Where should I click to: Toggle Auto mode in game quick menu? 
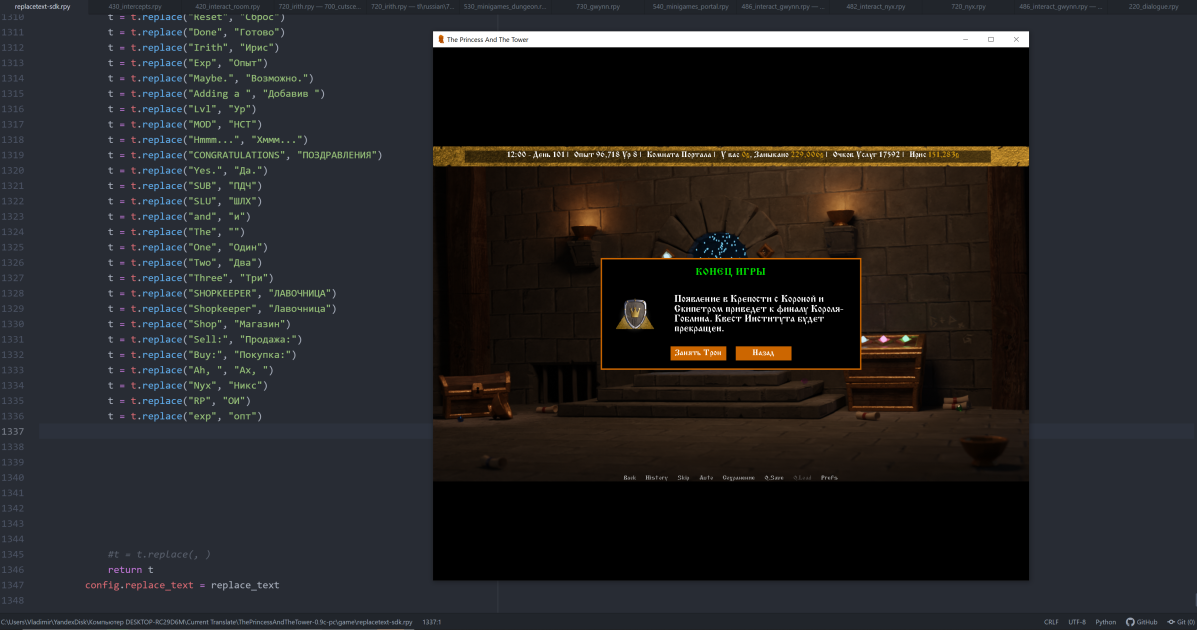coord(706,478)
